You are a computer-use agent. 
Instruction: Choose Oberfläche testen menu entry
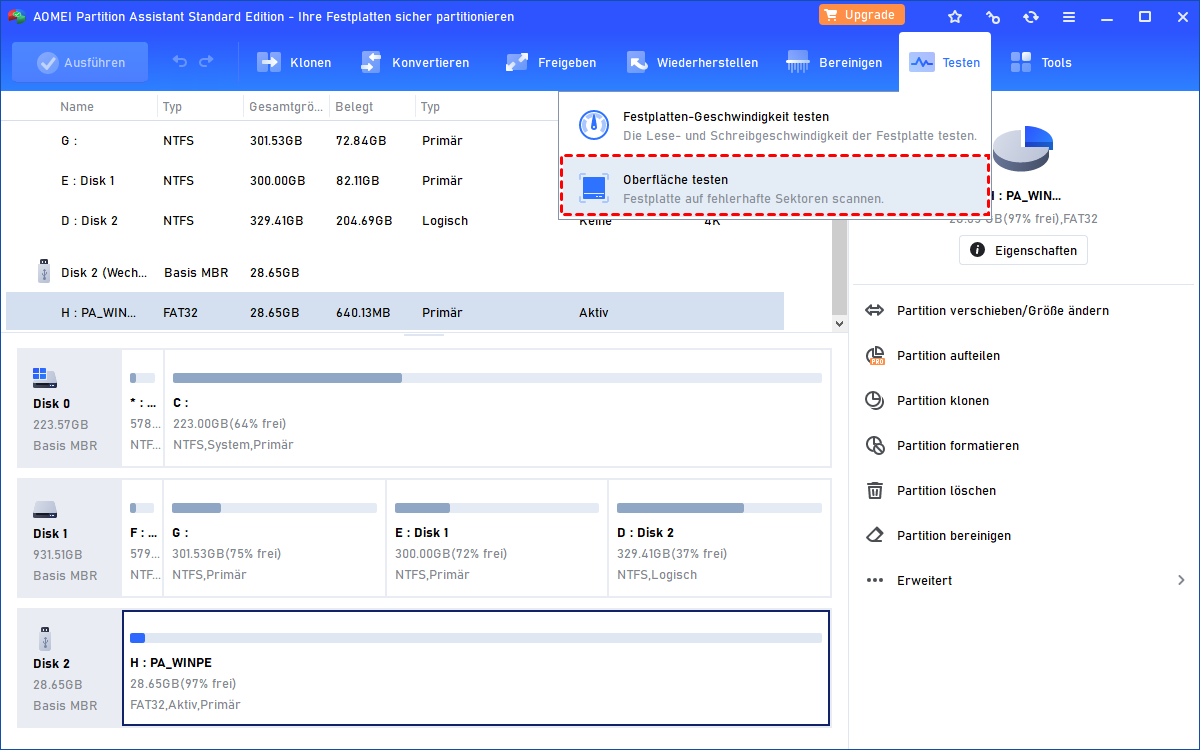pyautogui.click(x=775, y=186)
